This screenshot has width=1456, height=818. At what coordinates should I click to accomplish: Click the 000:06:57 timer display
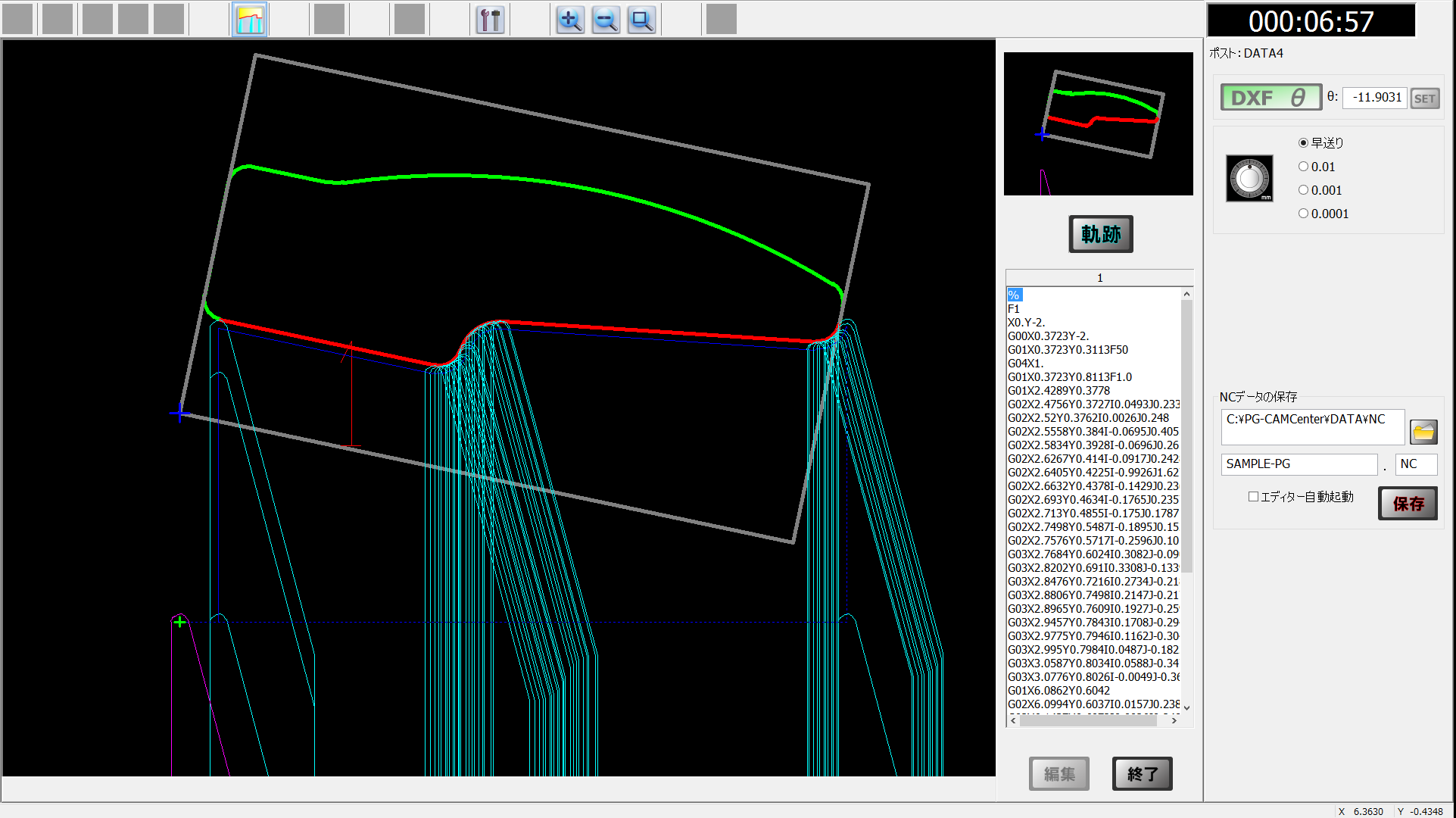click(1311, 20)
